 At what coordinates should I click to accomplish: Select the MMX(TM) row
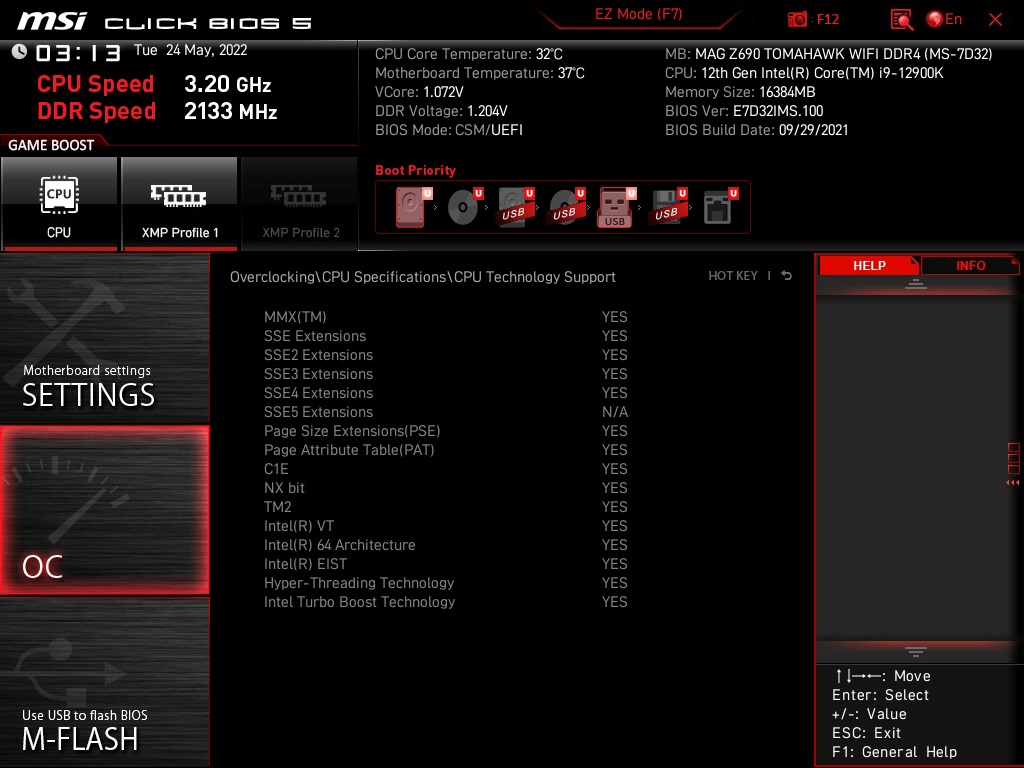(x=445, y=317)
